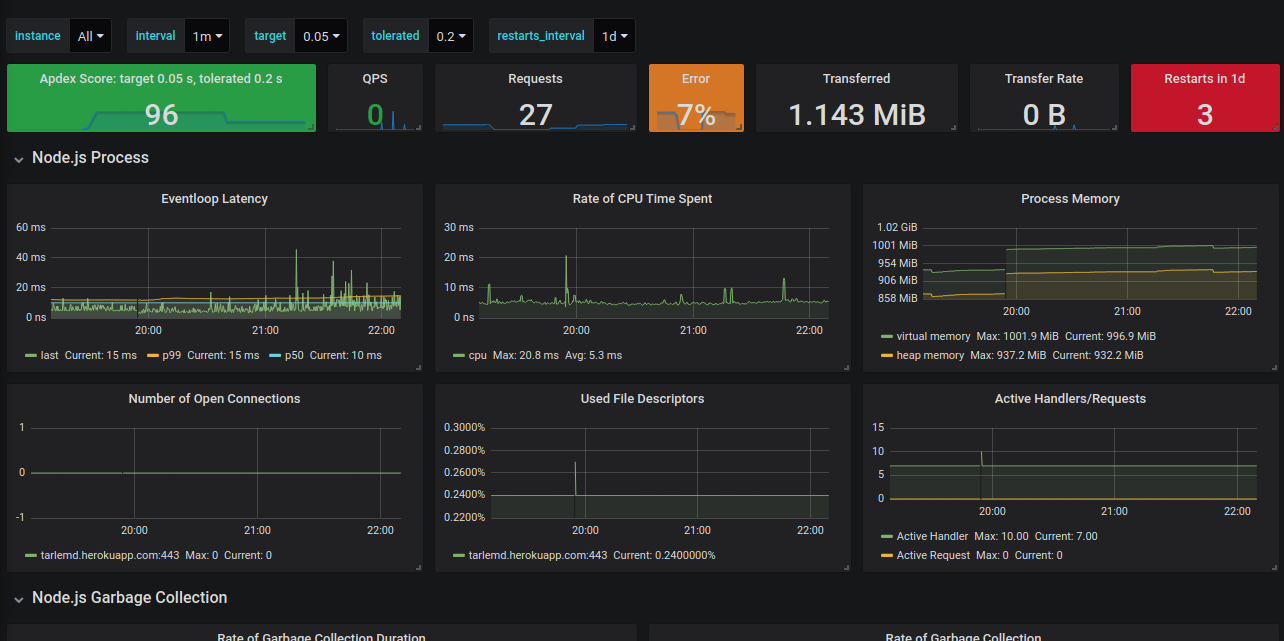Screen dimensions: 1284x641
Task: Open the Apdex Score panel title menu
Action: tap(161, 78)
